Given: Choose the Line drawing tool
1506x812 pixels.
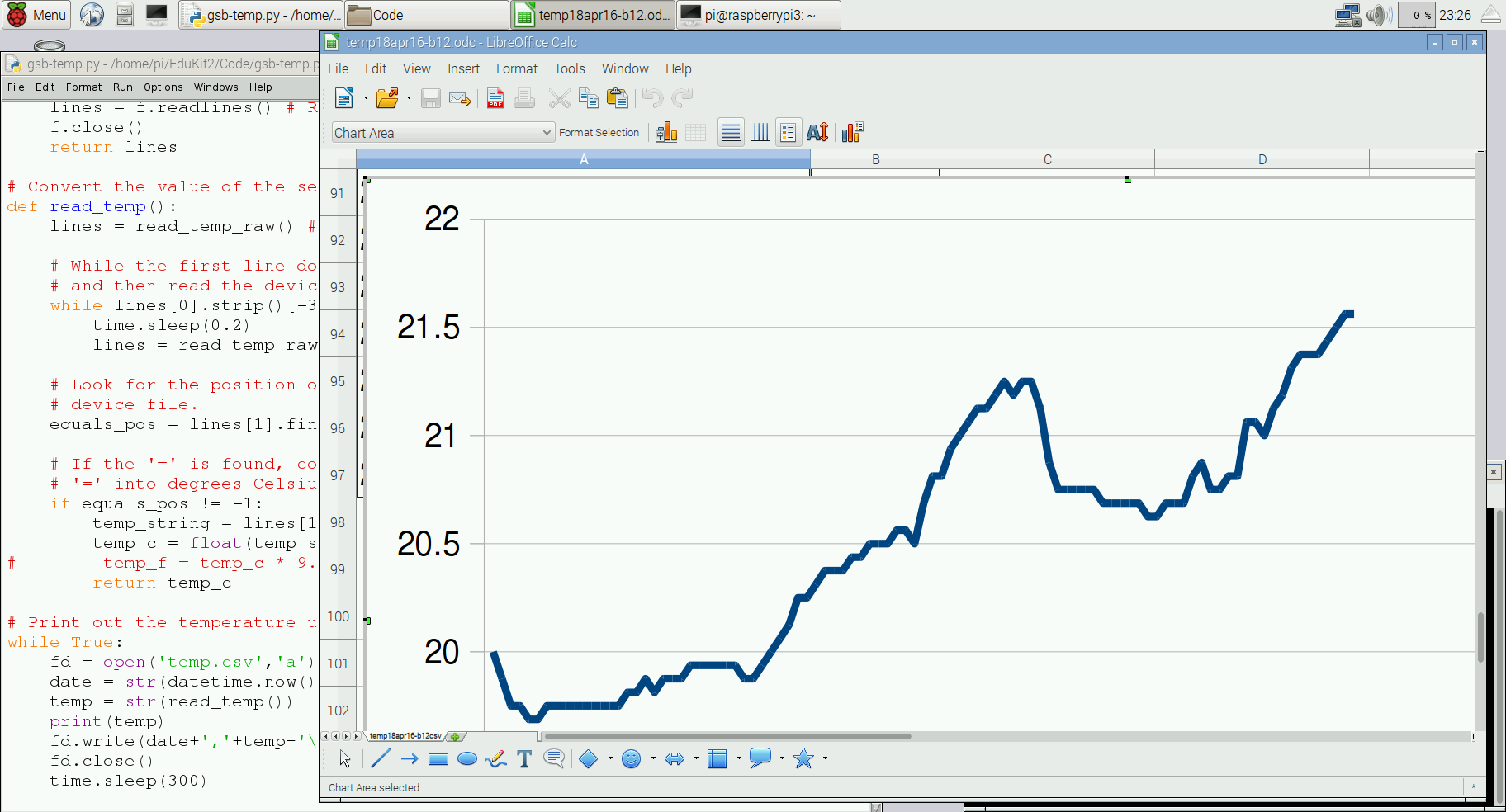Looking at the screenshot, I should [381, 759].
